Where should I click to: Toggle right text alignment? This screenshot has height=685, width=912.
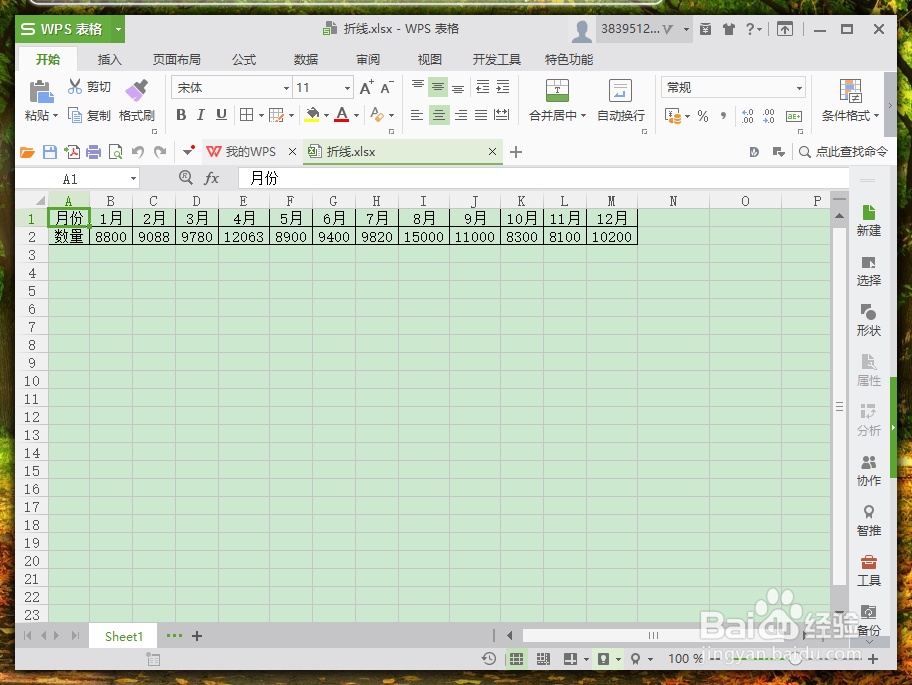click(461, 115)
